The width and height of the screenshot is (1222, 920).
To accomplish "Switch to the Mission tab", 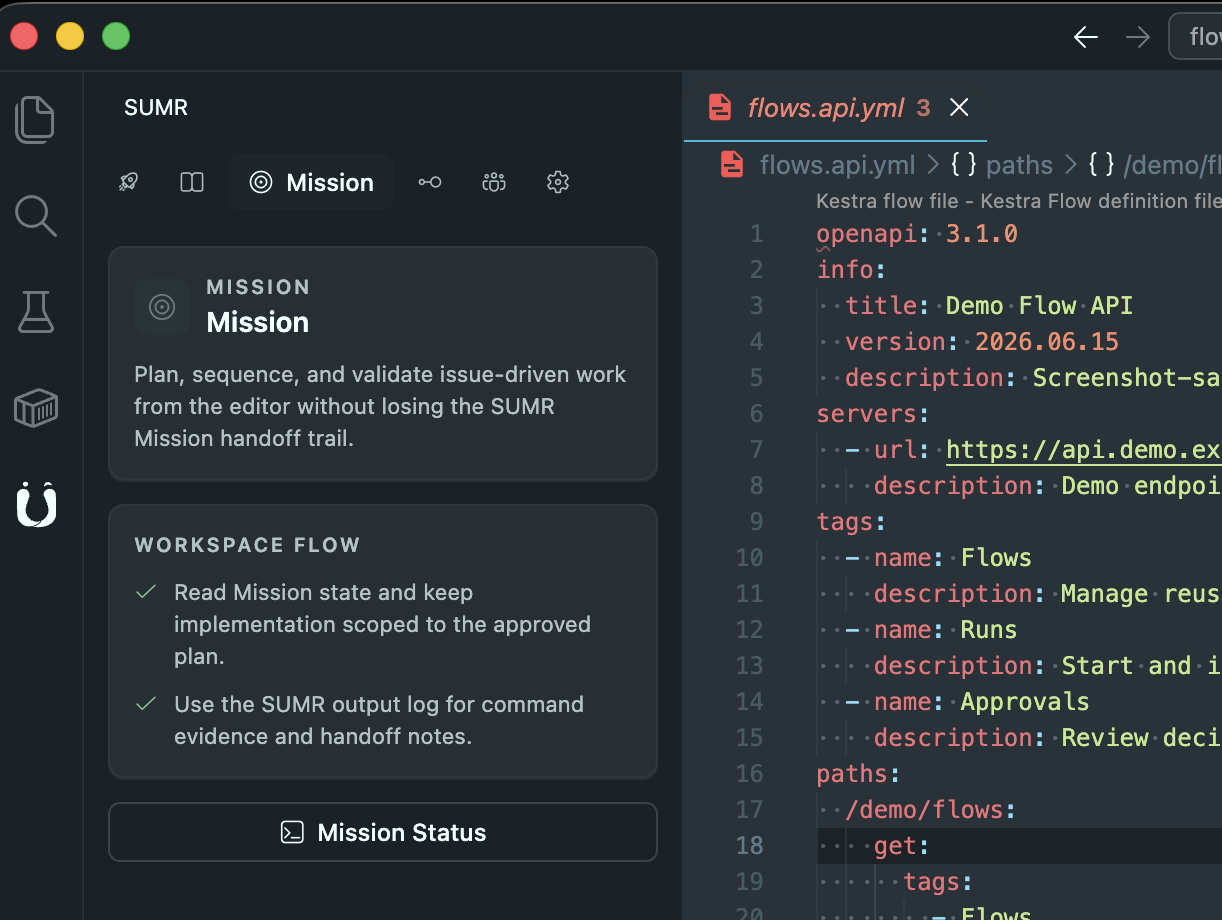I will point(311,182).
